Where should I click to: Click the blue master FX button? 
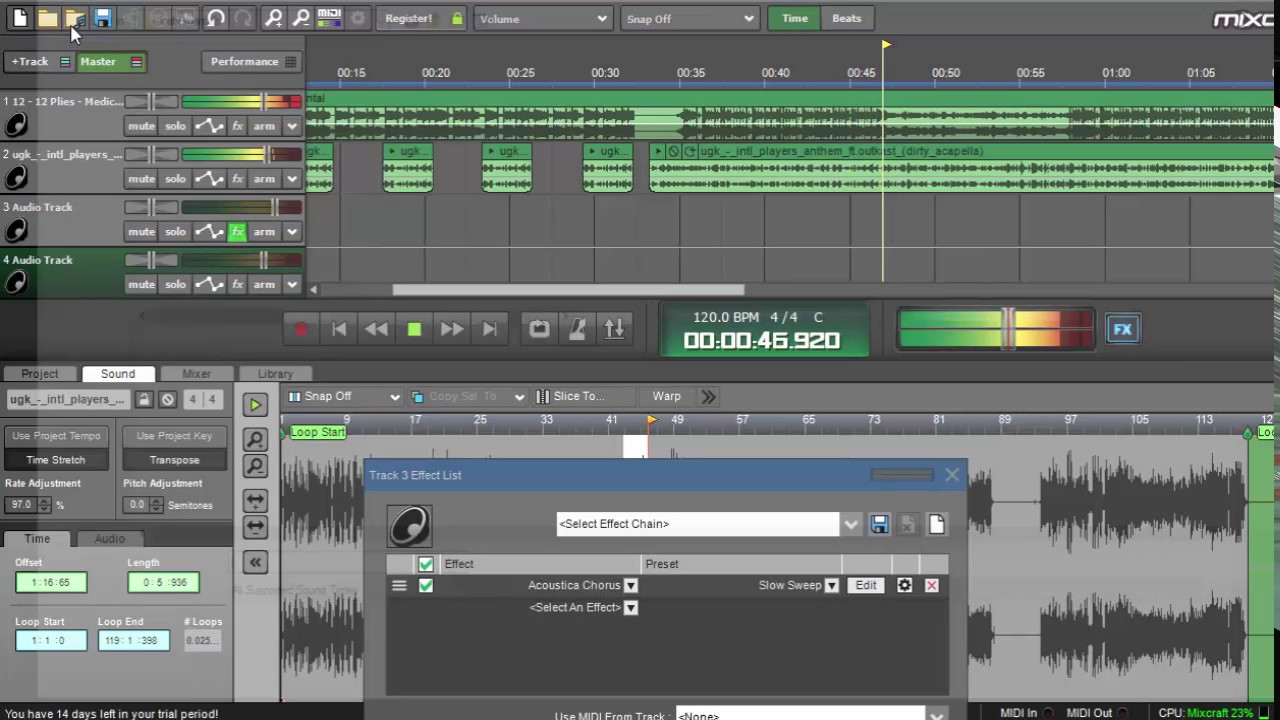(x=1122, y=329)
